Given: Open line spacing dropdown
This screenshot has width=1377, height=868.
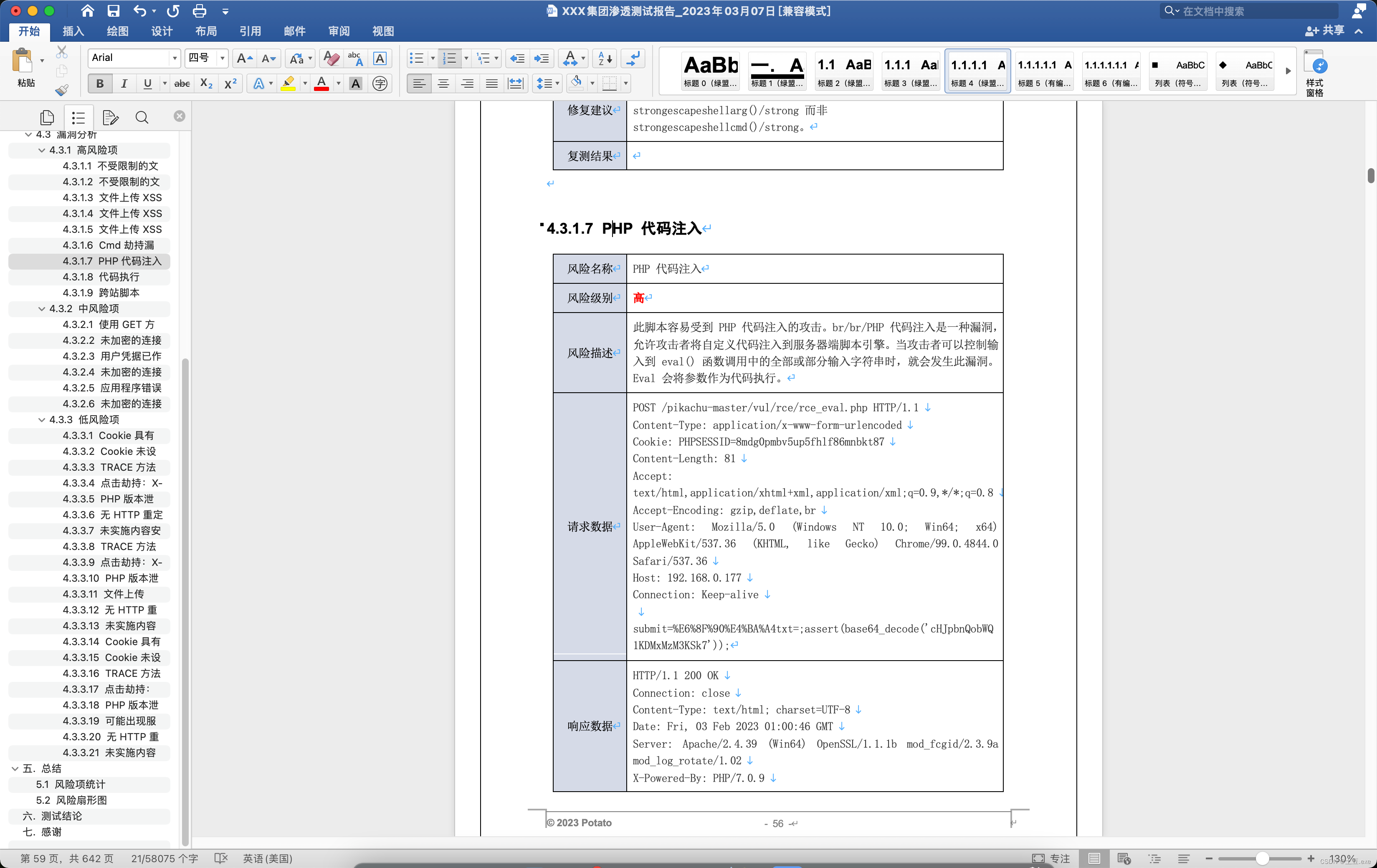Looking at the screenshot, I should [557, 83].
